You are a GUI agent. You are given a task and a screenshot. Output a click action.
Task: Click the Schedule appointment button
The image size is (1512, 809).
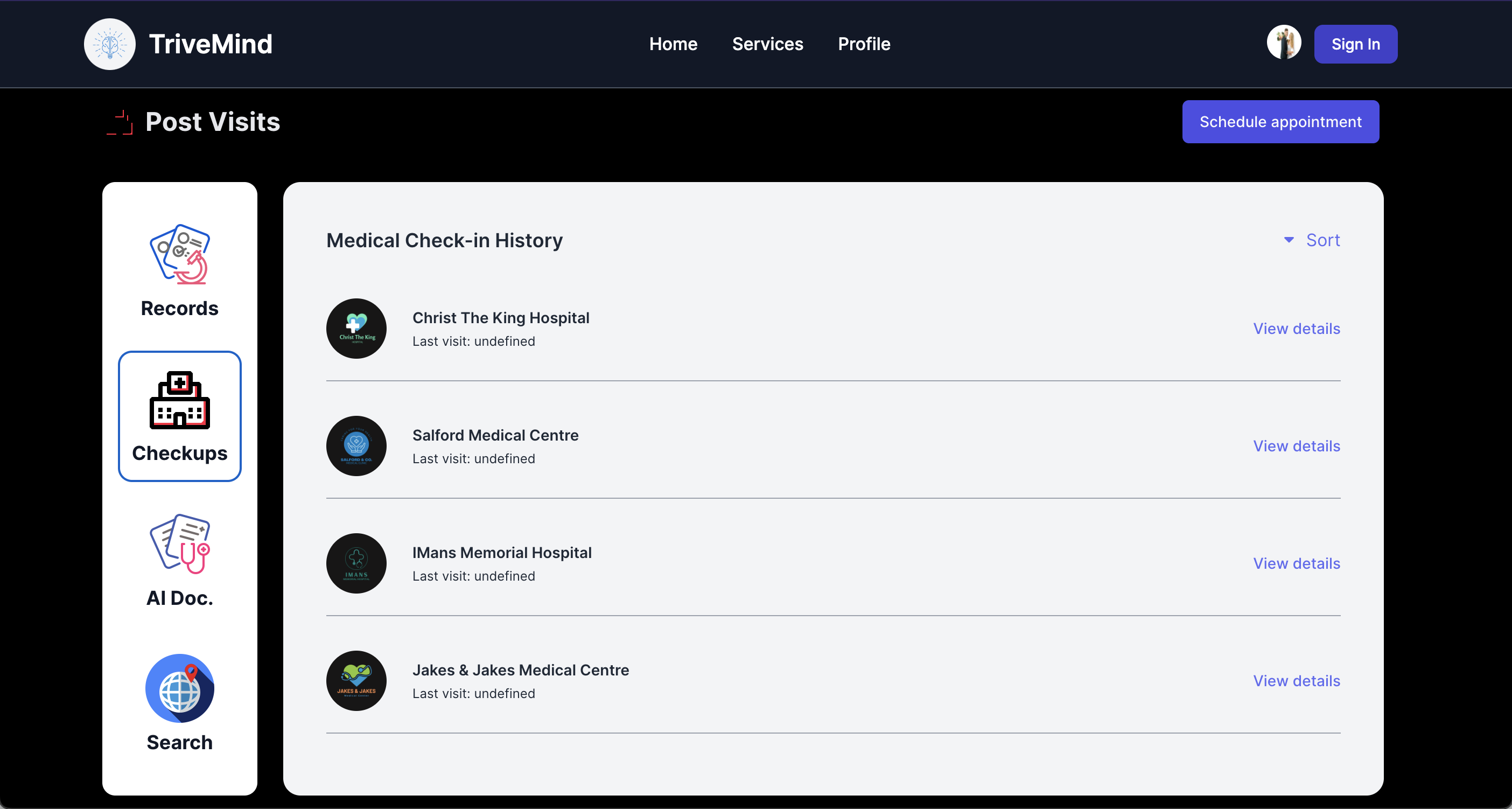point(1280,122)
